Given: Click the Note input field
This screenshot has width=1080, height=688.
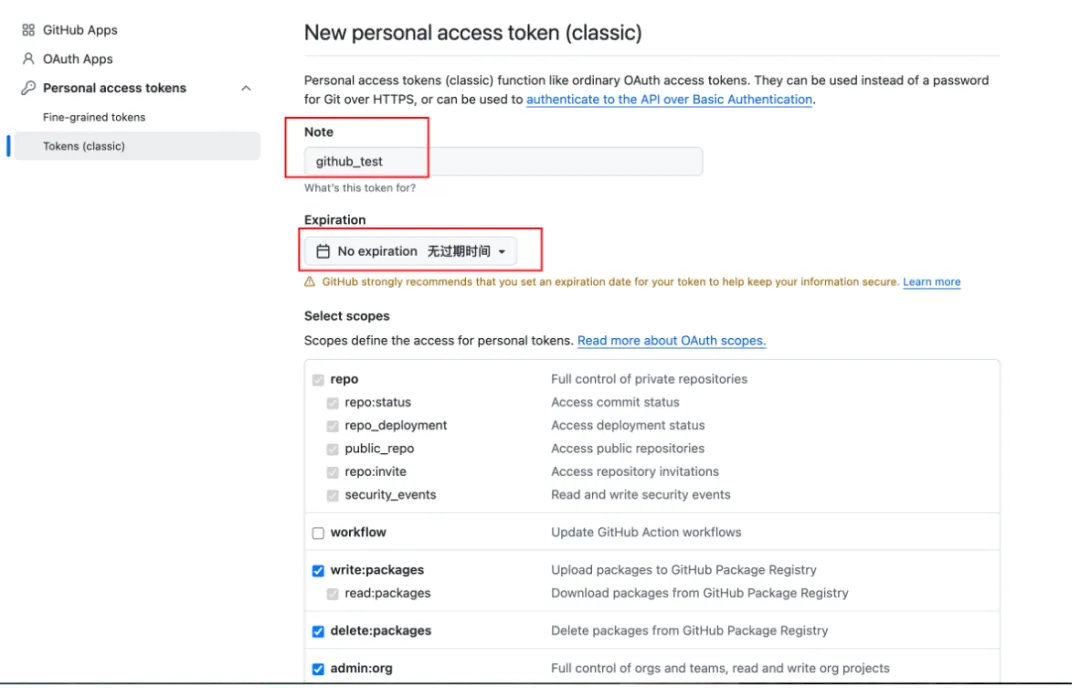Looking at the screenshot, I should (x=503, y=162).
